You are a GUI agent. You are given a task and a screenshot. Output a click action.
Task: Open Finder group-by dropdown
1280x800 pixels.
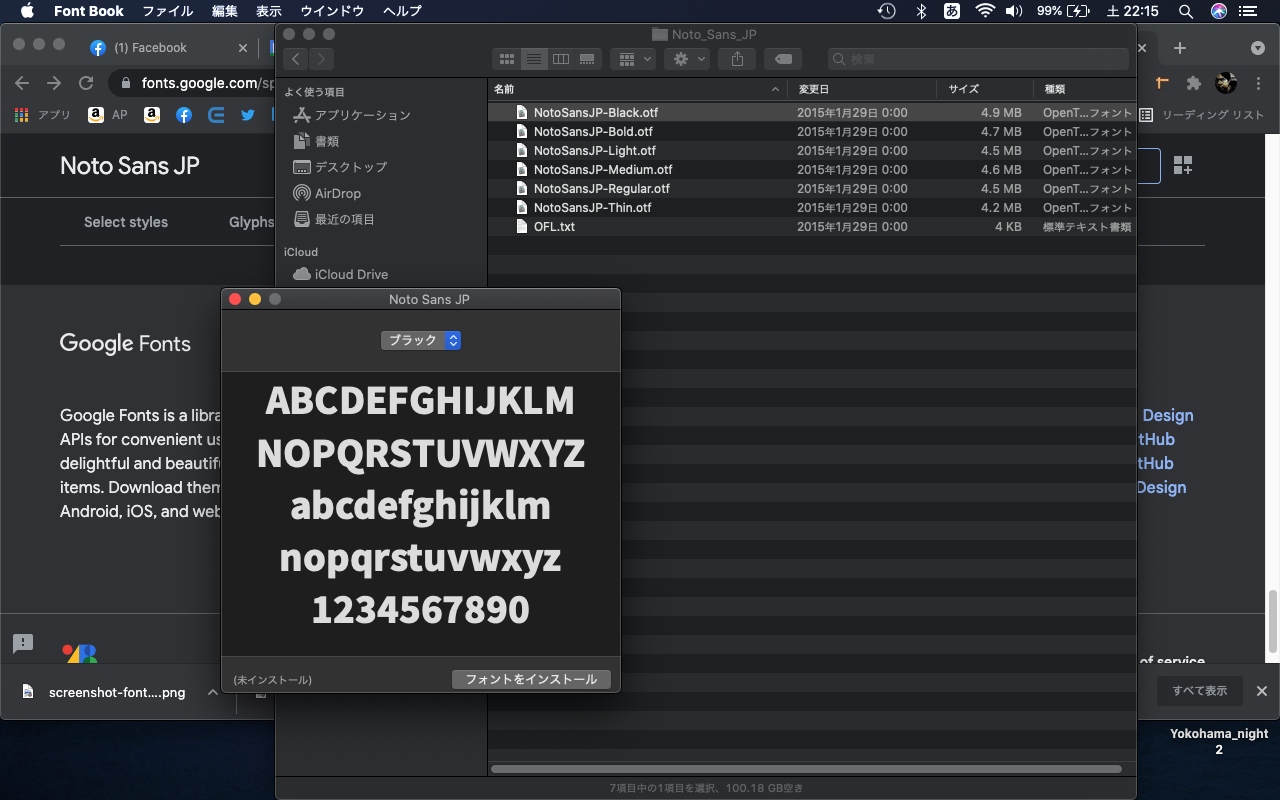coord(634,59)
